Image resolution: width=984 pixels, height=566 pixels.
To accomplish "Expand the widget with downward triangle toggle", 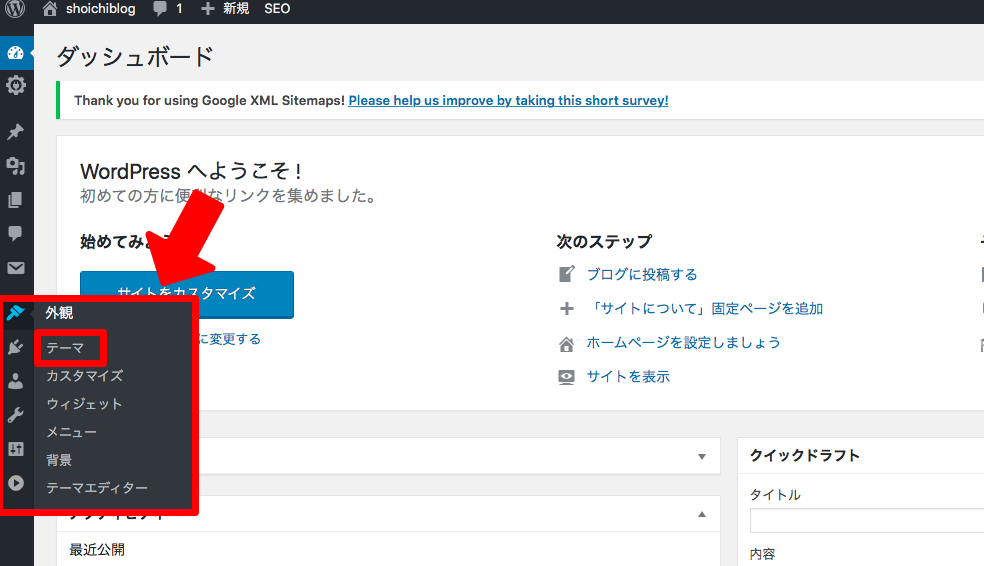I will pyautogui.click(x=702, y=456).
